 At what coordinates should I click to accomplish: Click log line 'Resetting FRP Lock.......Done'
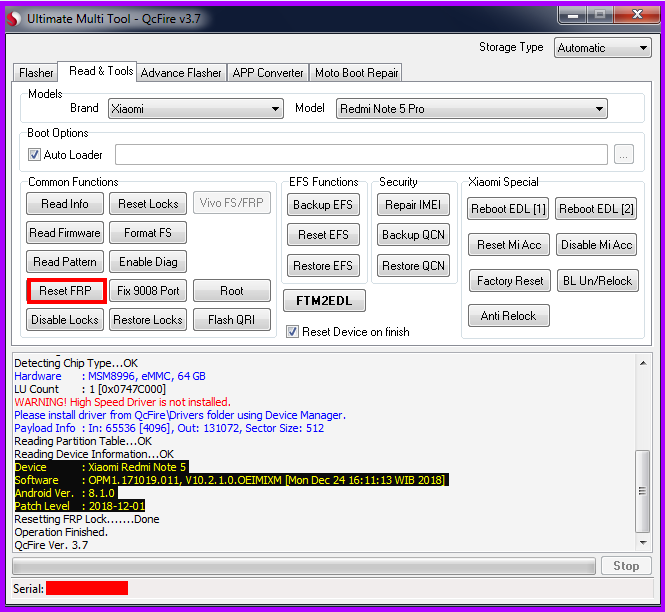tap(87, 519)
